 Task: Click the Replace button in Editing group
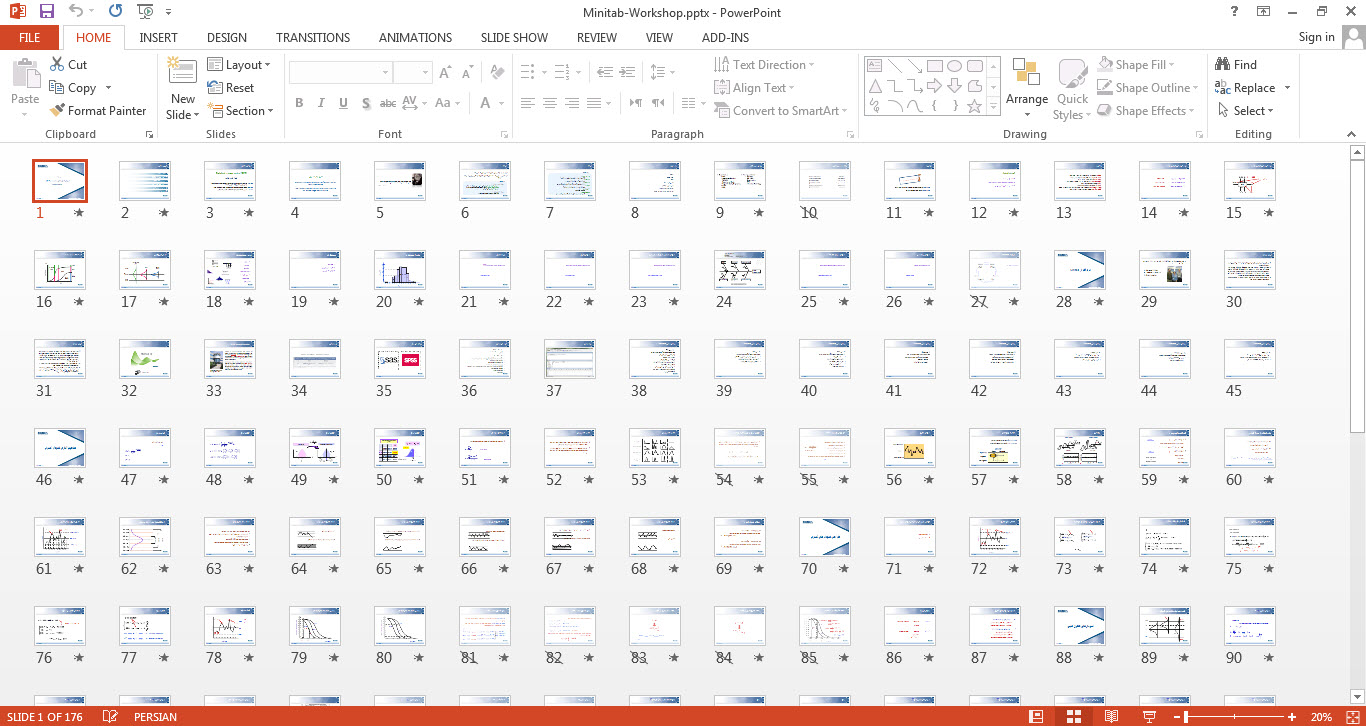(x=1246, y=88)
